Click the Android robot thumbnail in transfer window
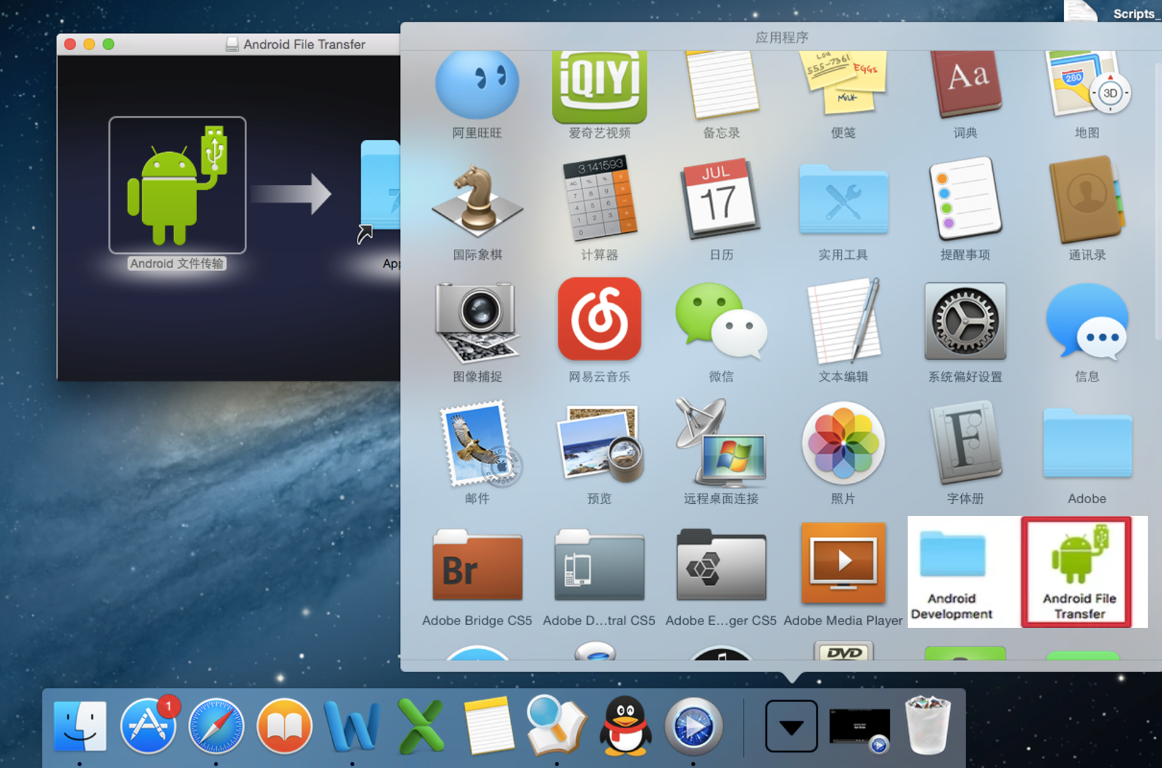Screen dimensions: 1162x768 click(x=177, y=185)
